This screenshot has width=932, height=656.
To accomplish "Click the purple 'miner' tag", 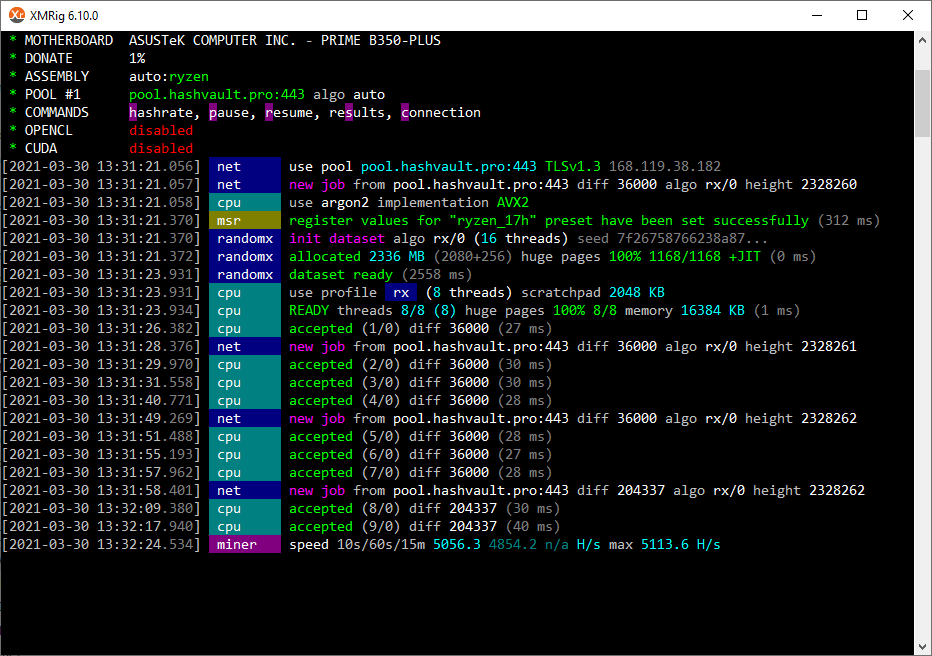I will tap(245, 544).
